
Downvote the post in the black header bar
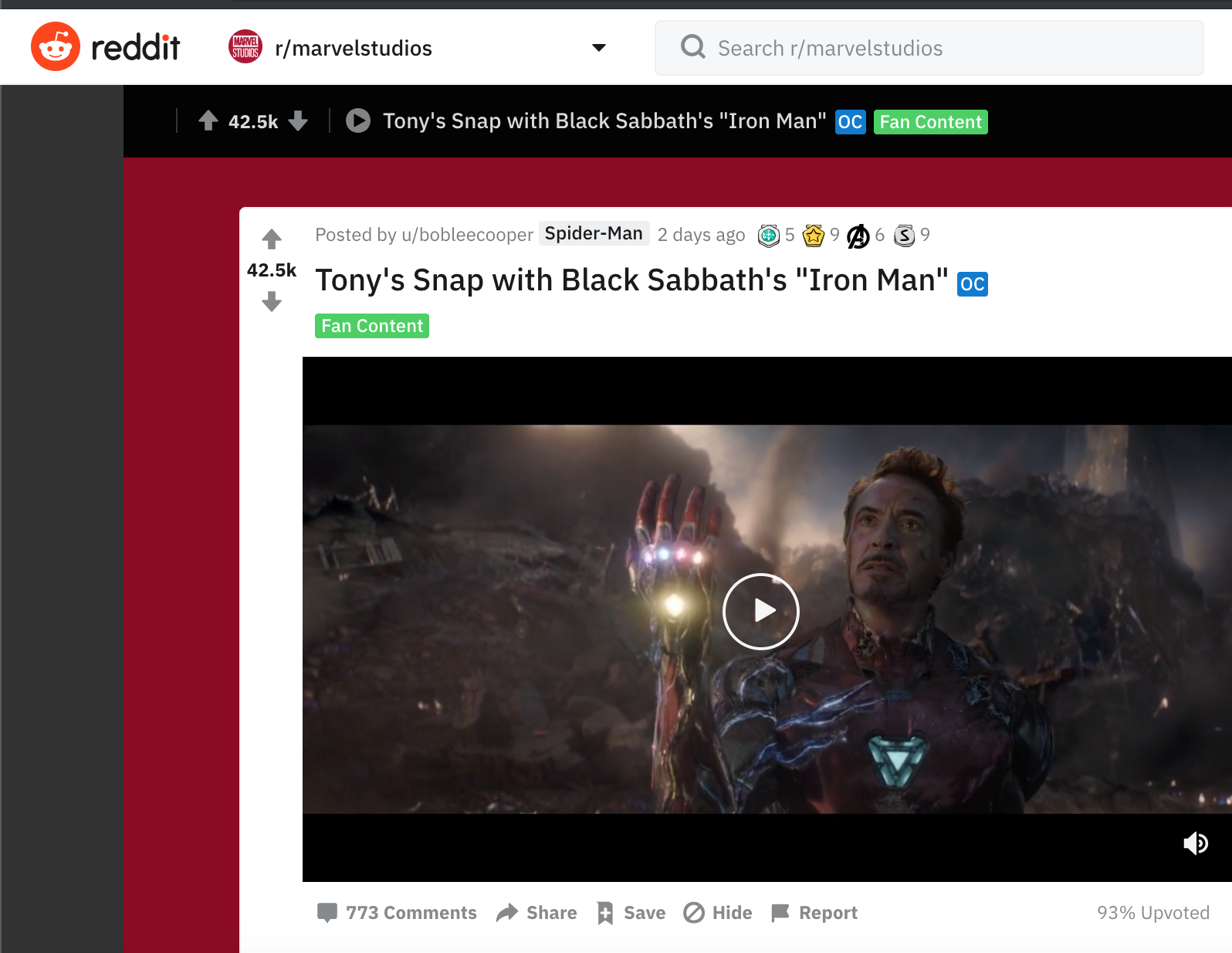click(298, 121)
